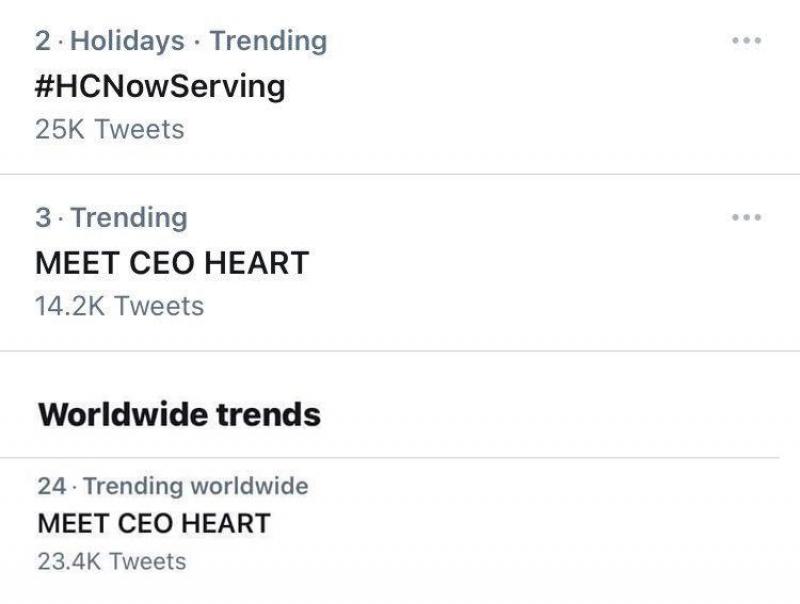Click the Holidays category label
The image size is (800, 604).
click(x=128, y=41)
